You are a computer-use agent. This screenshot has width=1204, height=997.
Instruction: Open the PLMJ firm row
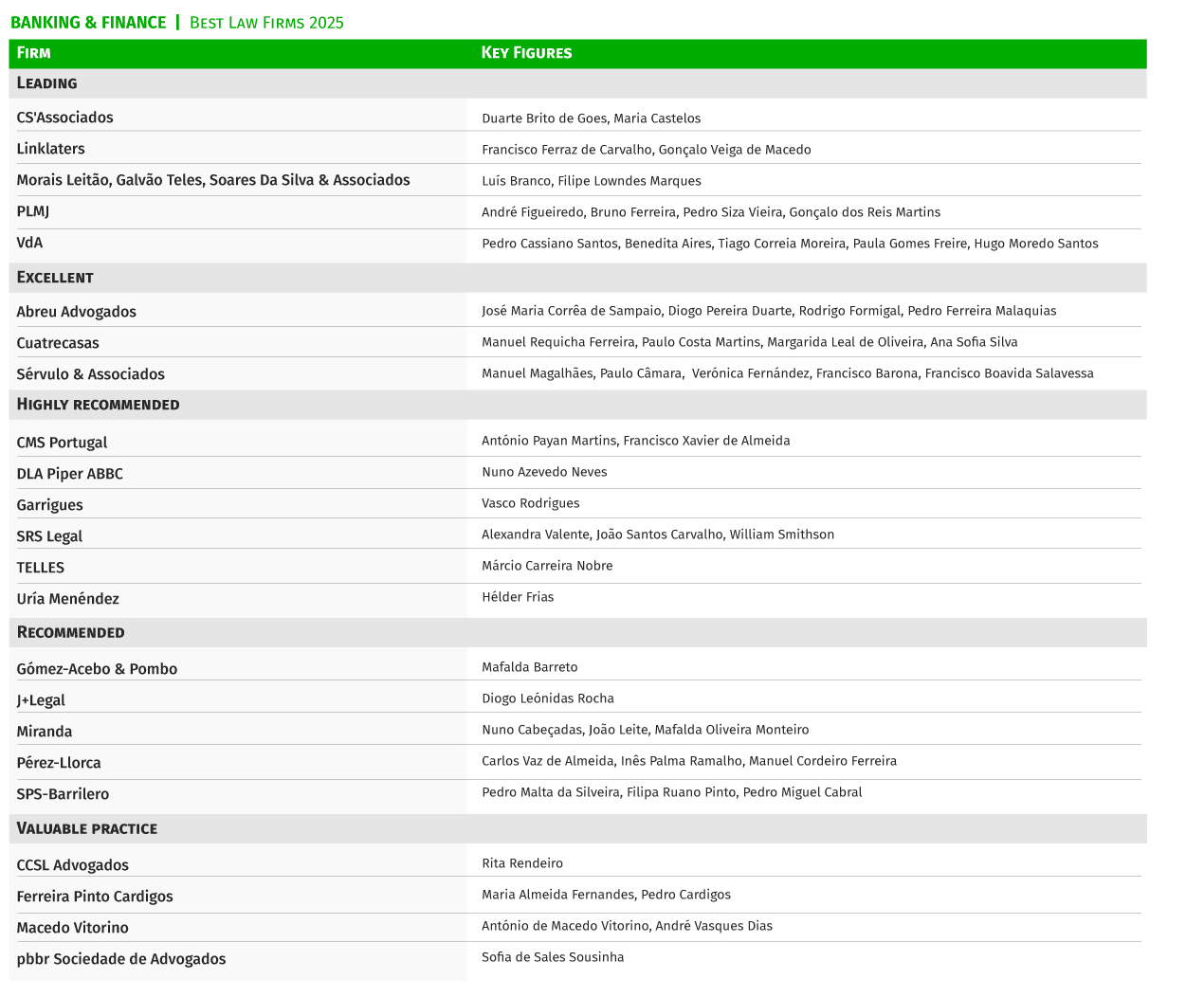click(33, 211)
